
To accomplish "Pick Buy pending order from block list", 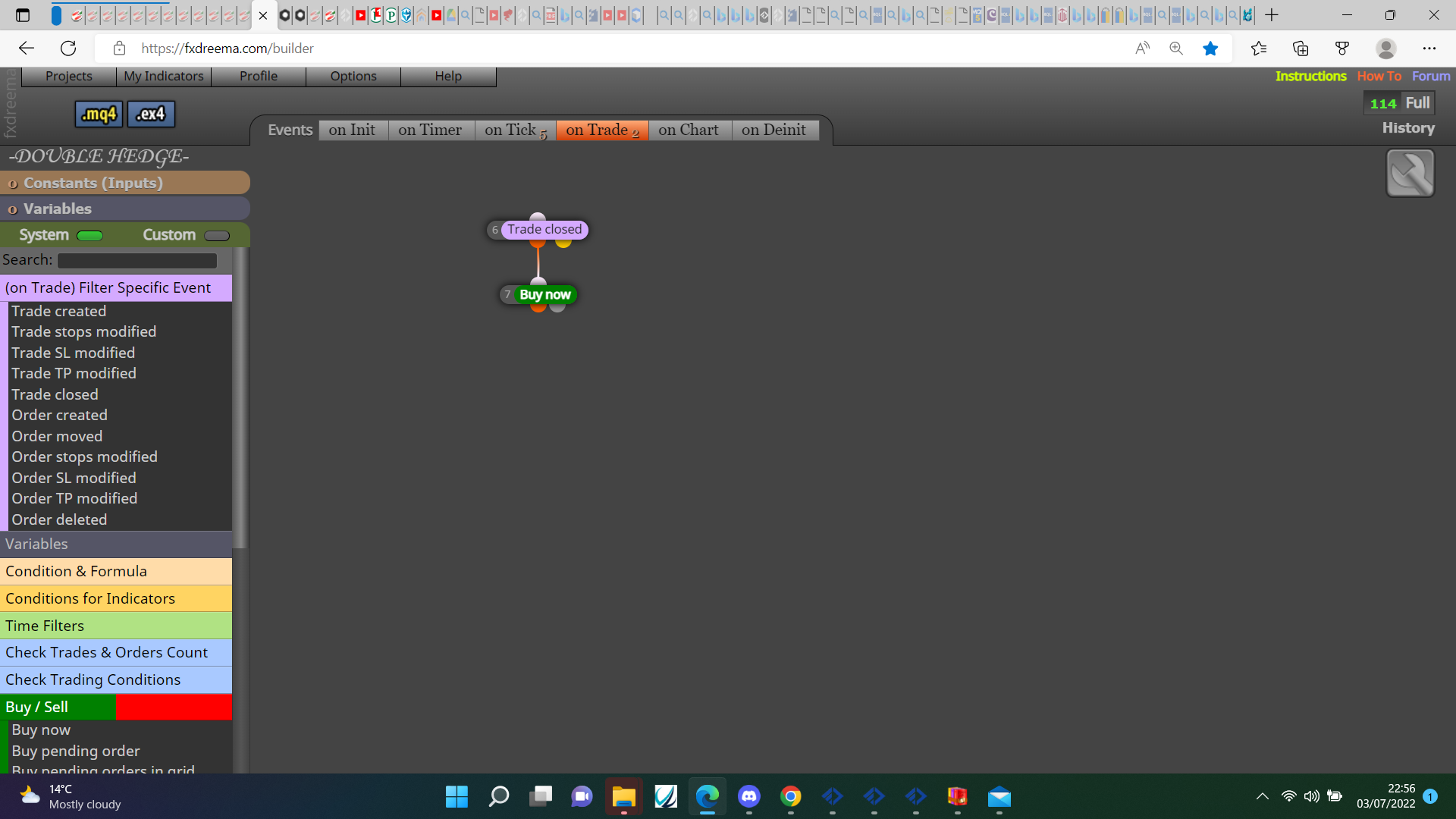I will pyautogui.click(x=76, y=751).
